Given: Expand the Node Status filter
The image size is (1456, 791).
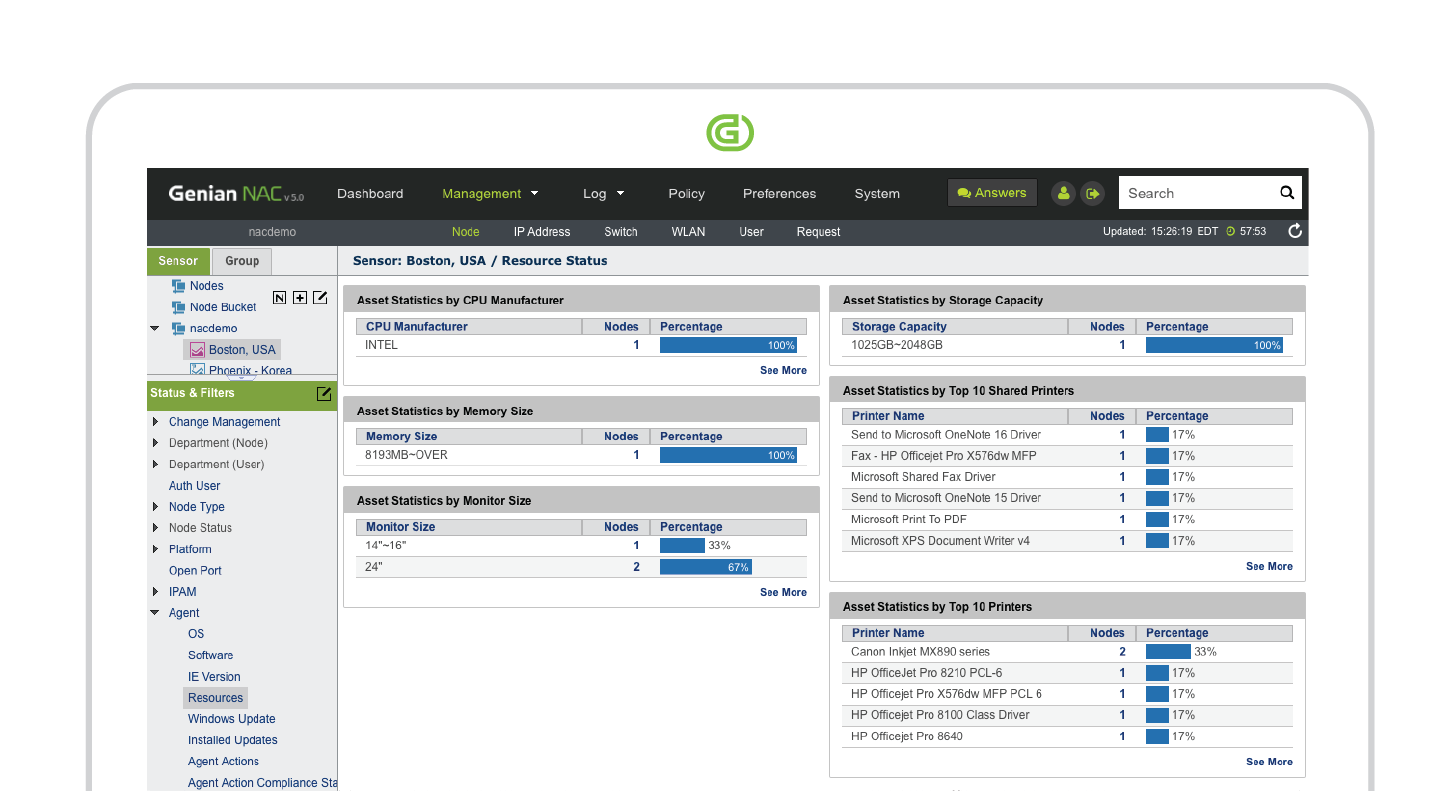Looking at the screenshot, I should coord(155,528).
